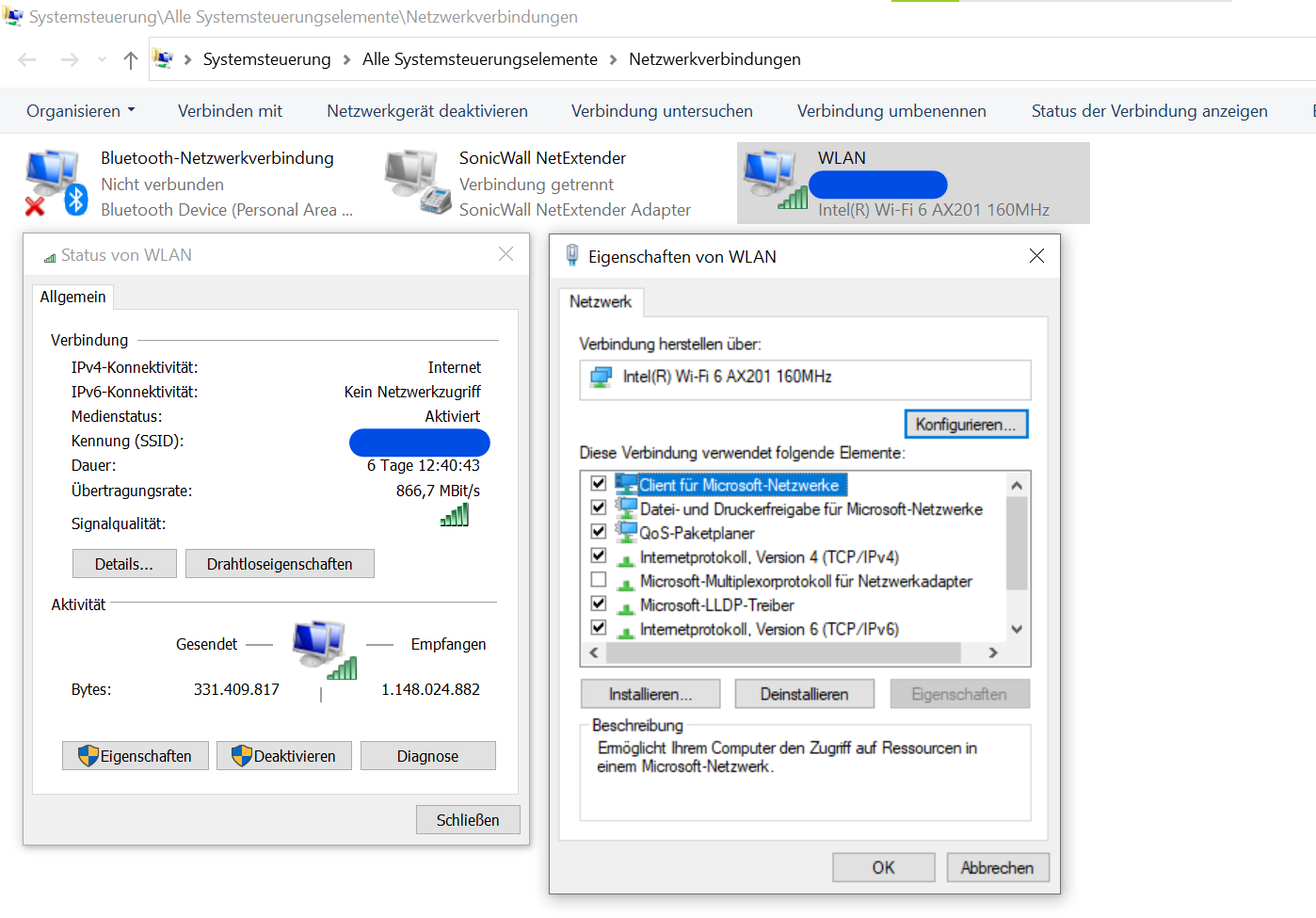1316x918 pixels.
Task: Go back with the back arrow
Action: pos(27,60)
